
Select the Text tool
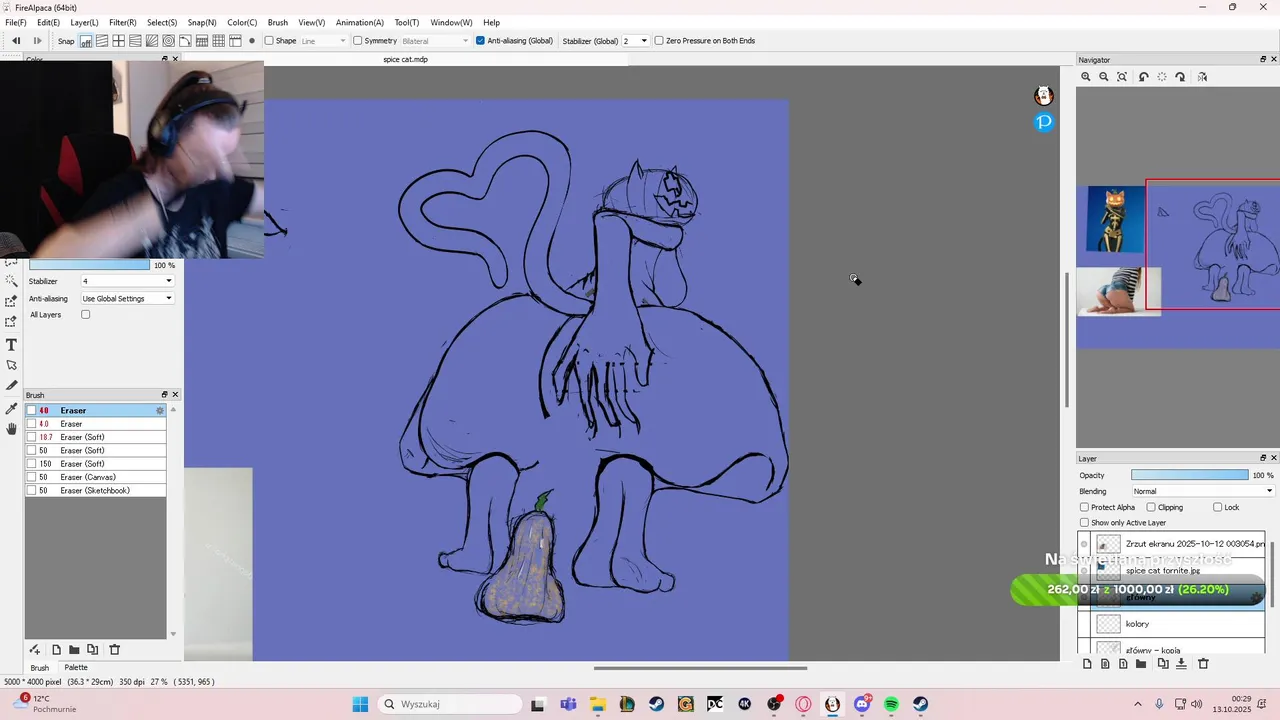11,345
